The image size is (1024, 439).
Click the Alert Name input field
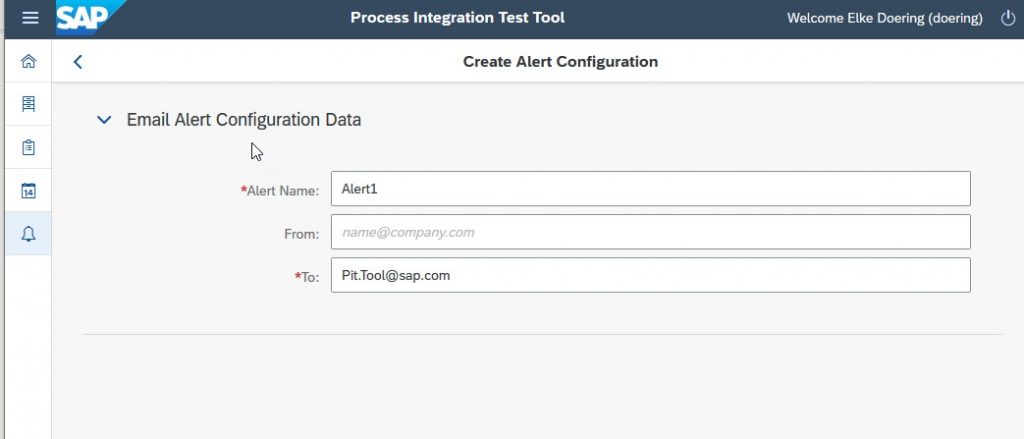tap(650, 189)
